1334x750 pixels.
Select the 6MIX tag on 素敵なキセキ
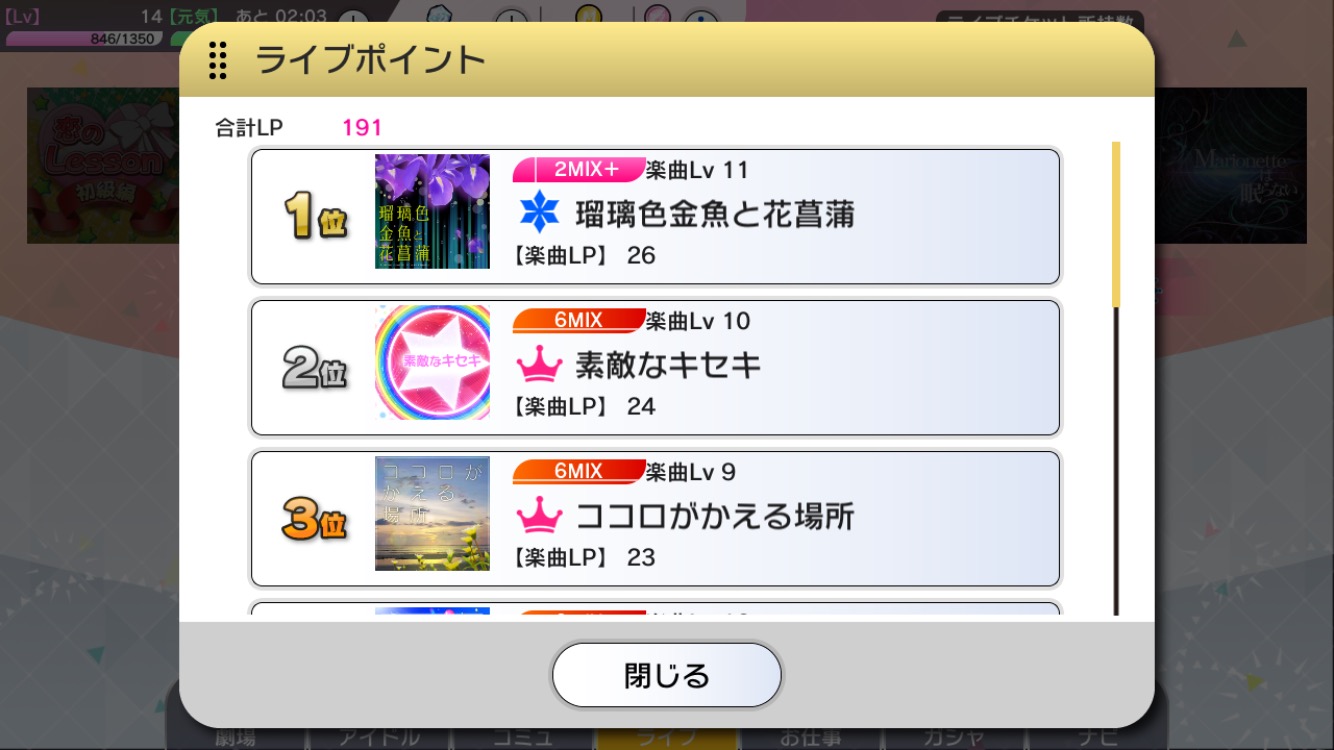pyautogui.click(x=578, y=321)
